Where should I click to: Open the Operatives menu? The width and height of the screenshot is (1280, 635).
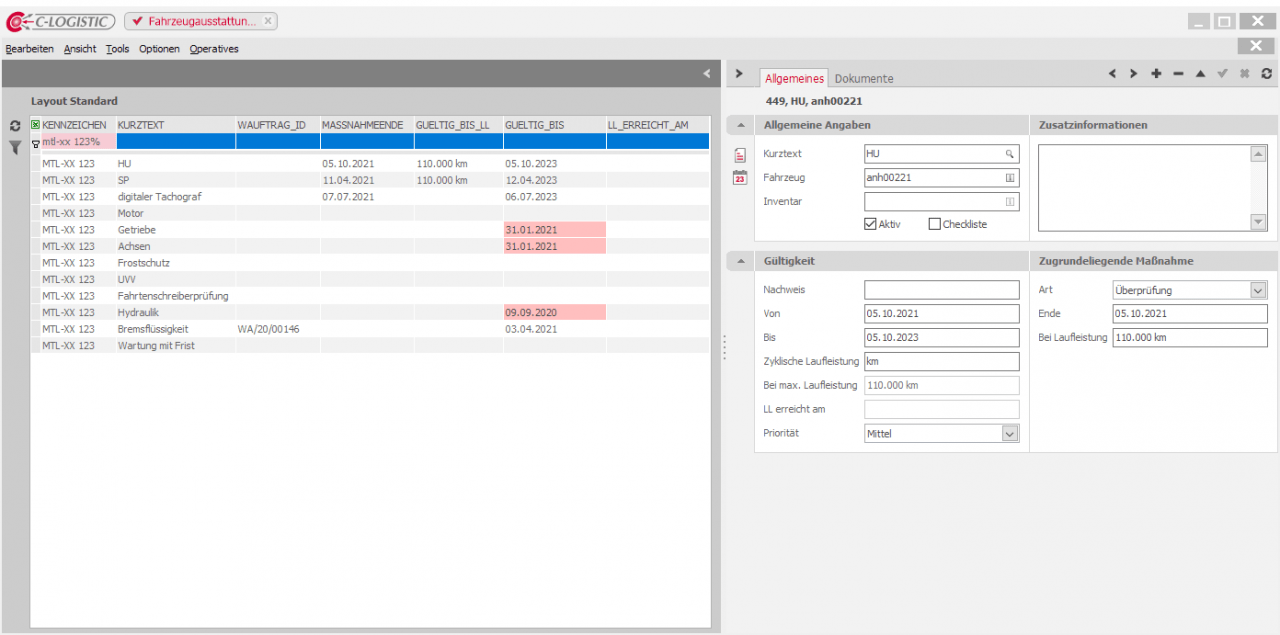[214, 49]
